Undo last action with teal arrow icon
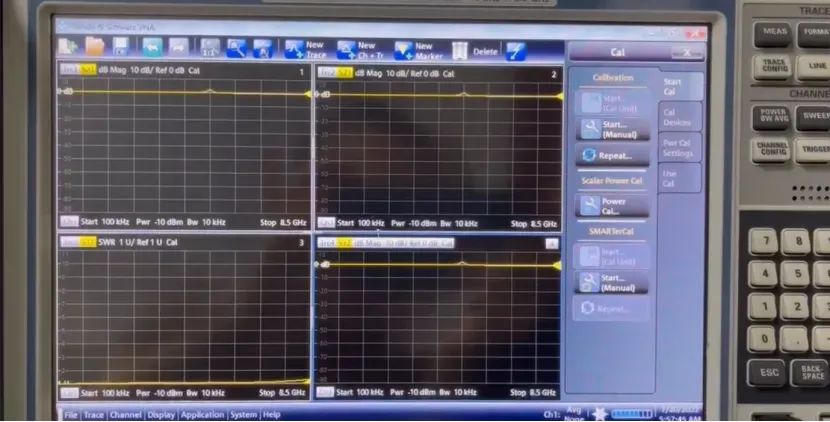830x422 pixels. click(152, 48)
